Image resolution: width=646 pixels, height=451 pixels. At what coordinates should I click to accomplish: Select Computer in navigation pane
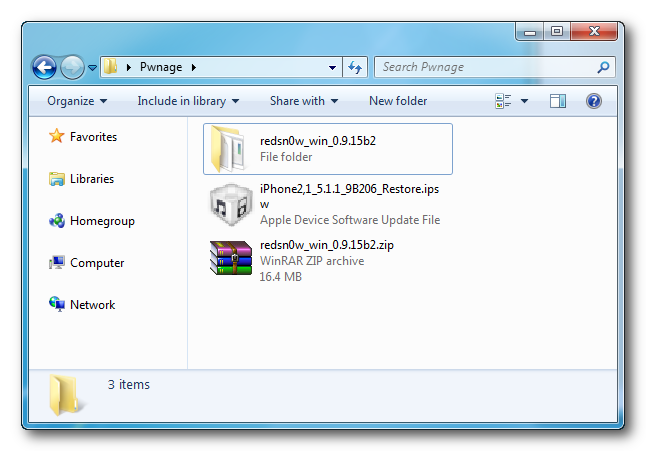coord(97,263)
